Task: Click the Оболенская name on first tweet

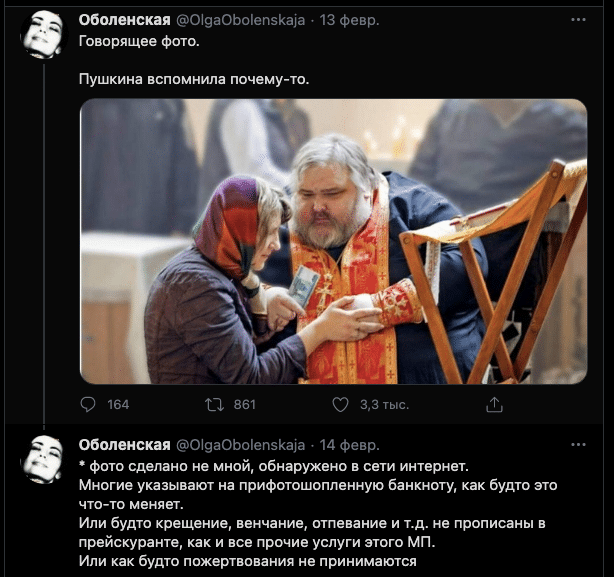Action: tap(125, 20)
